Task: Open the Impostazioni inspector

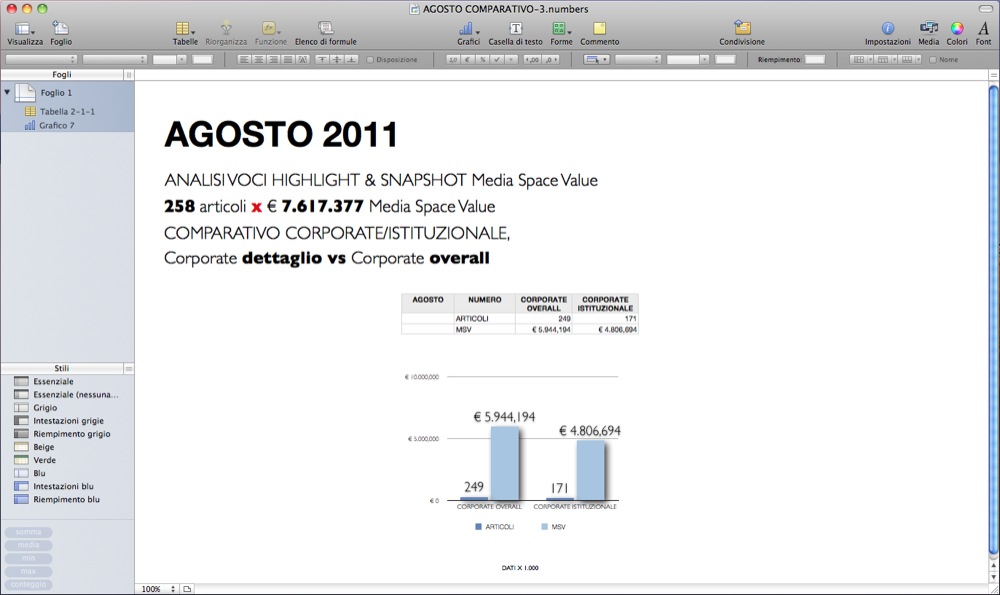Action: coord(887,29)
